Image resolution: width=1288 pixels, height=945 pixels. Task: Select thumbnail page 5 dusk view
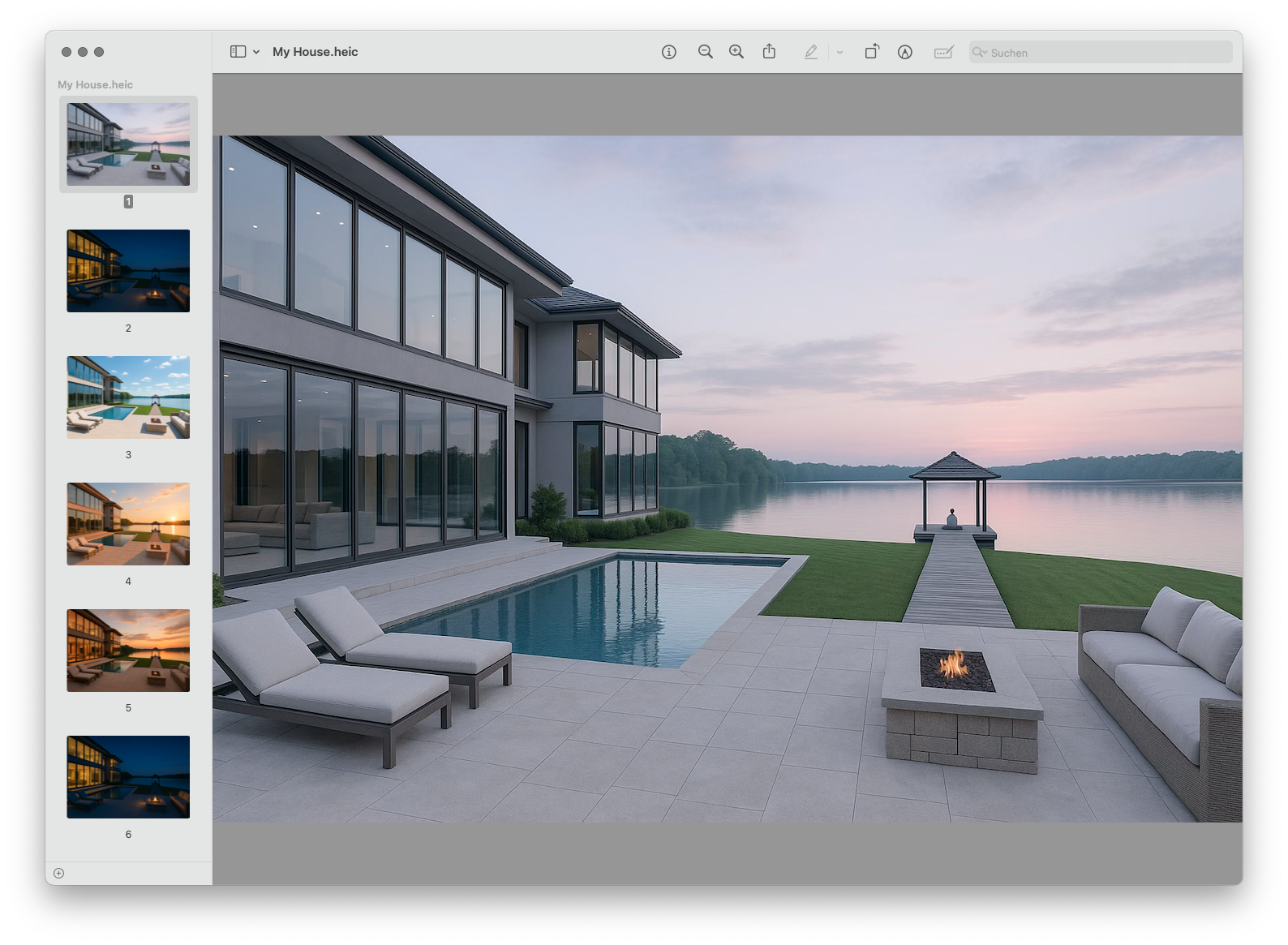click(128, 651)
